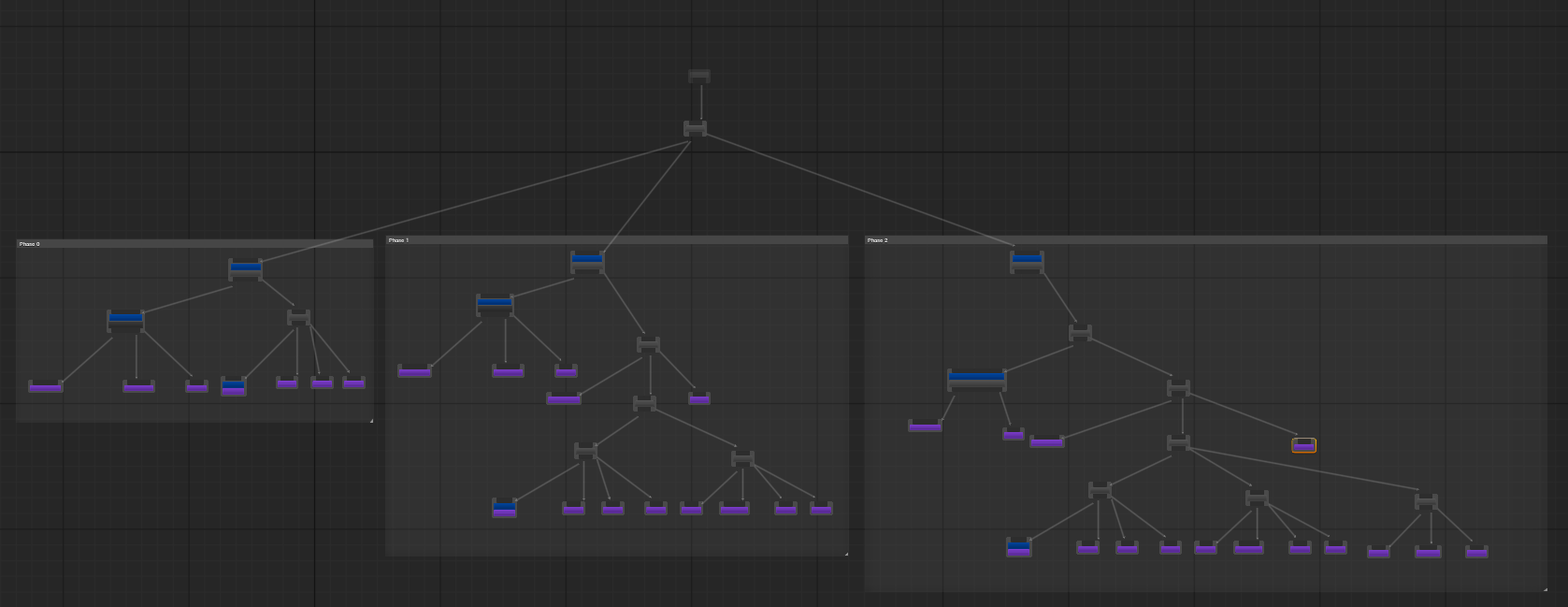1568x607 pixels.
Task: Click the "Phase 1" comment title
Action: (x=398, y=240)
